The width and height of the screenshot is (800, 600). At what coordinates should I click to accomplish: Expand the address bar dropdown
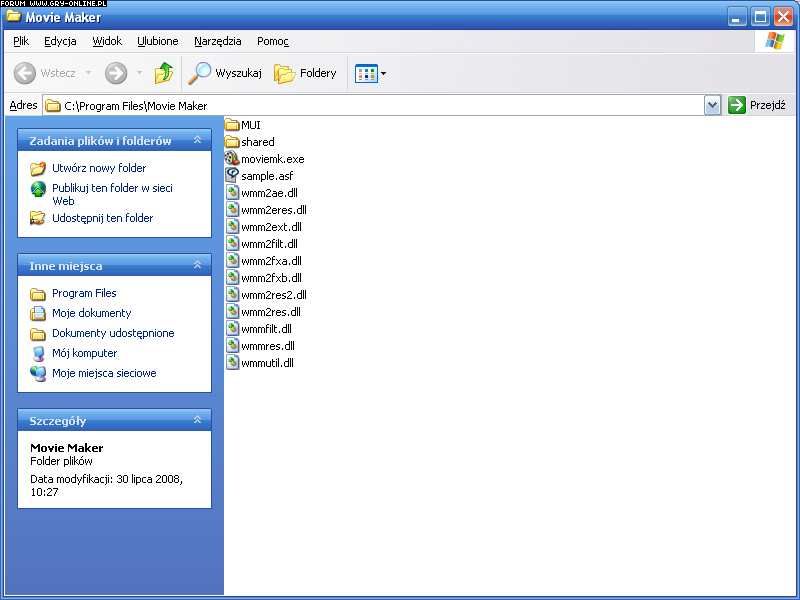click(x=712, y=106)
